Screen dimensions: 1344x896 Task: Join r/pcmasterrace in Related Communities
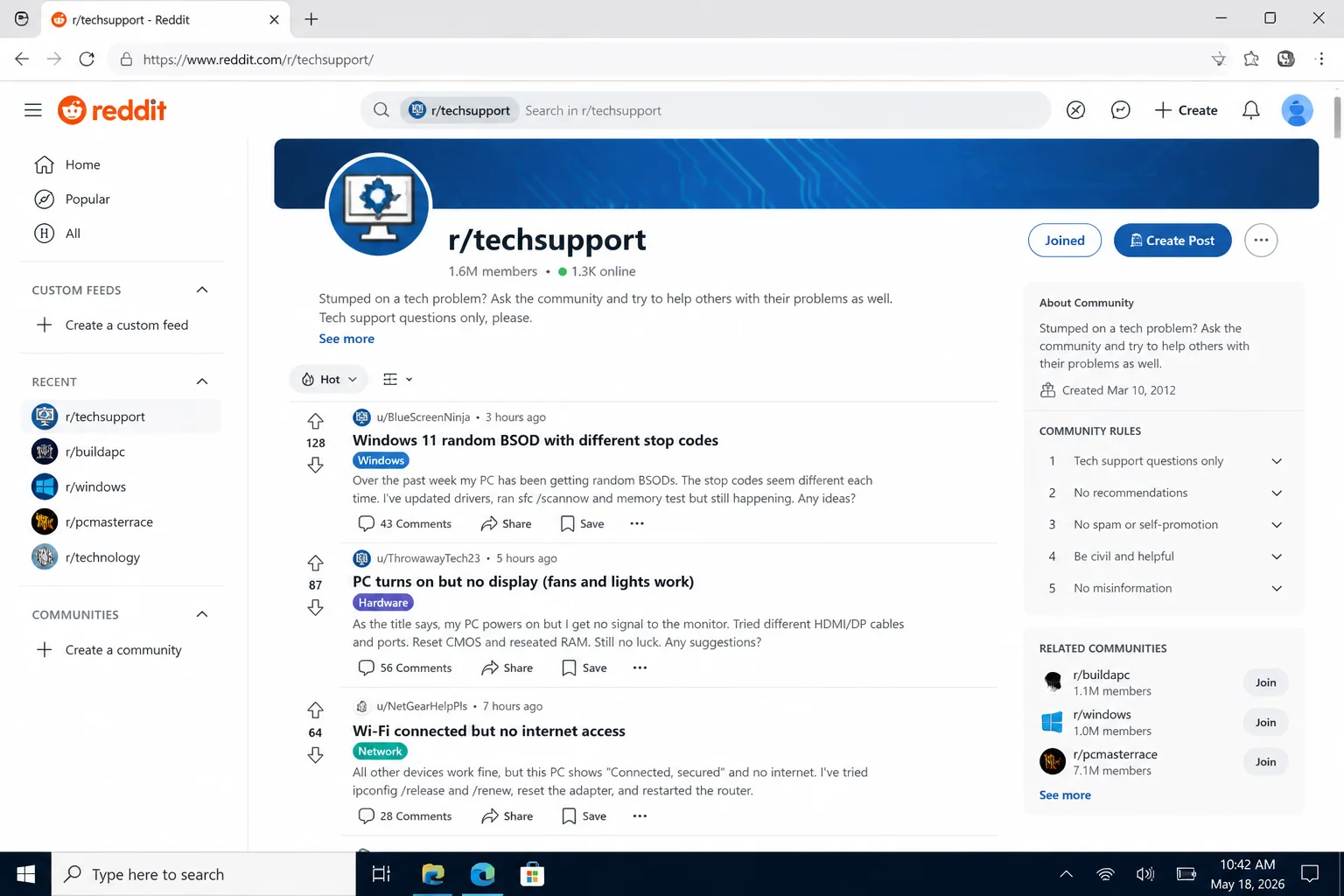coord(1265,761)
